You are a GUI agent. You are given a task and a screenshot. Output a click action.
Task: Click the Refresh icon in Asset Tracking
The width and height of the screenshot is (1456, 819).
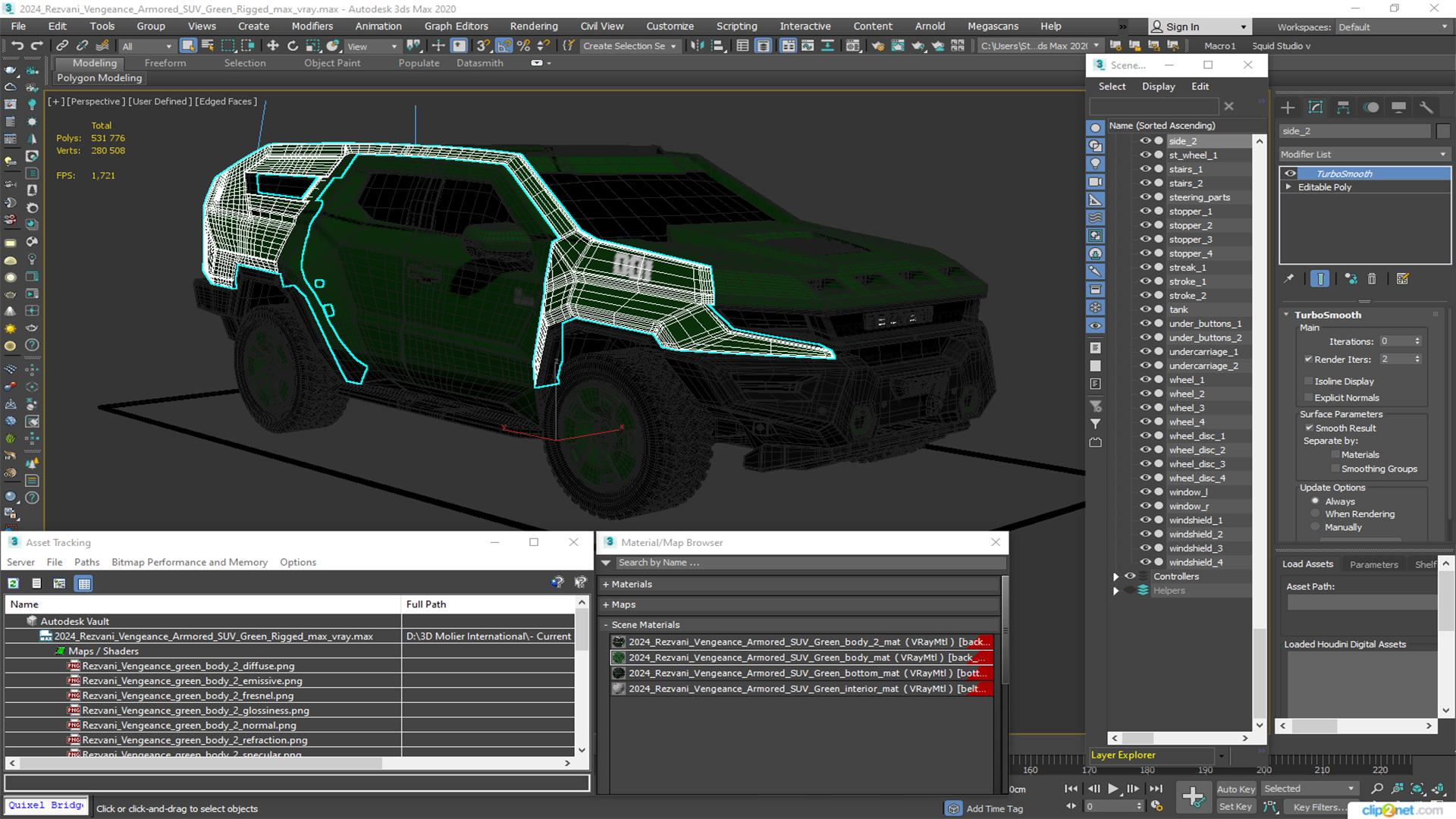click(13, 583)
